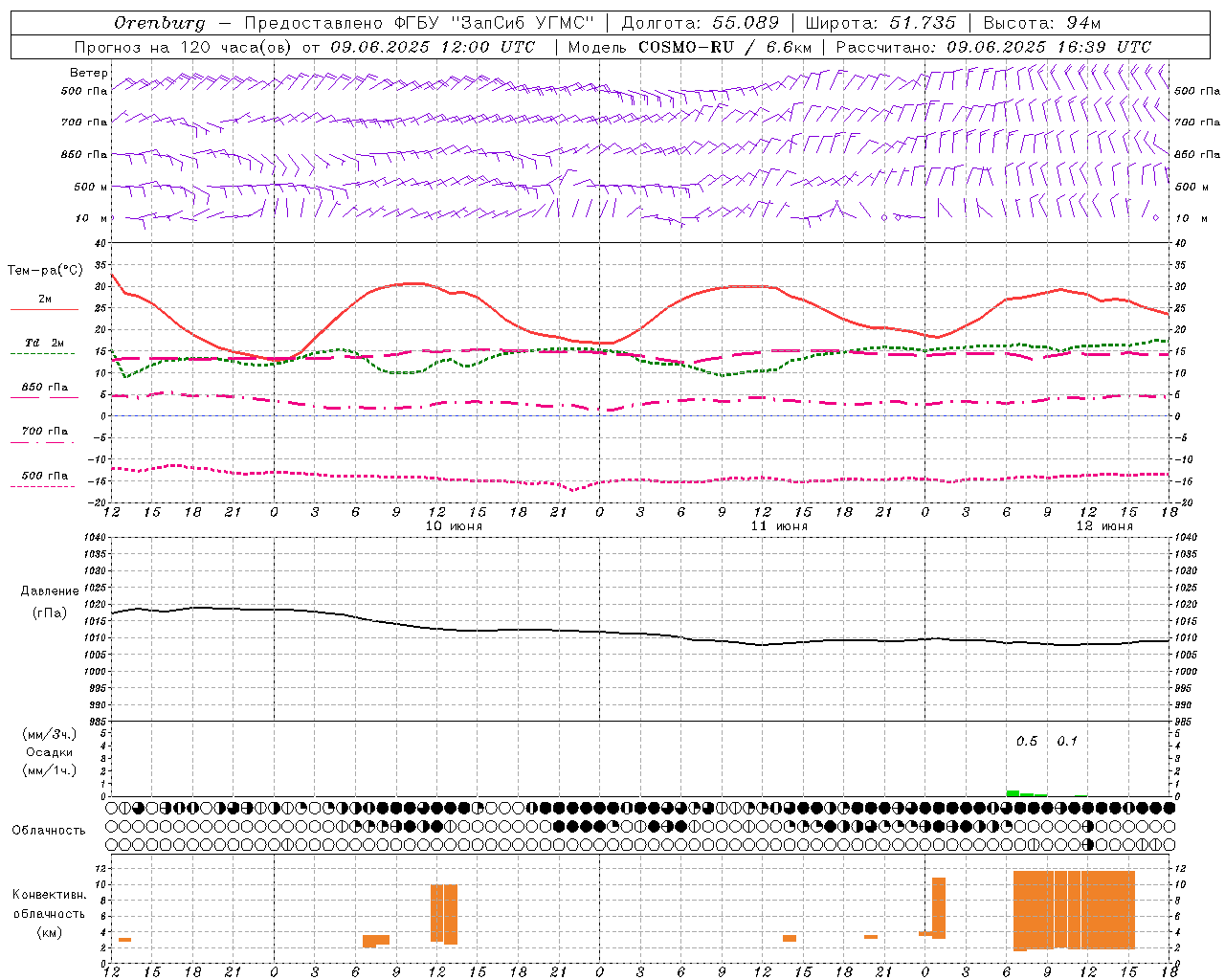Viewport: 1225px width, 980px height.
Task: Click the '0.1' precipitation amount value
Action: click(x=1067, y=741)
